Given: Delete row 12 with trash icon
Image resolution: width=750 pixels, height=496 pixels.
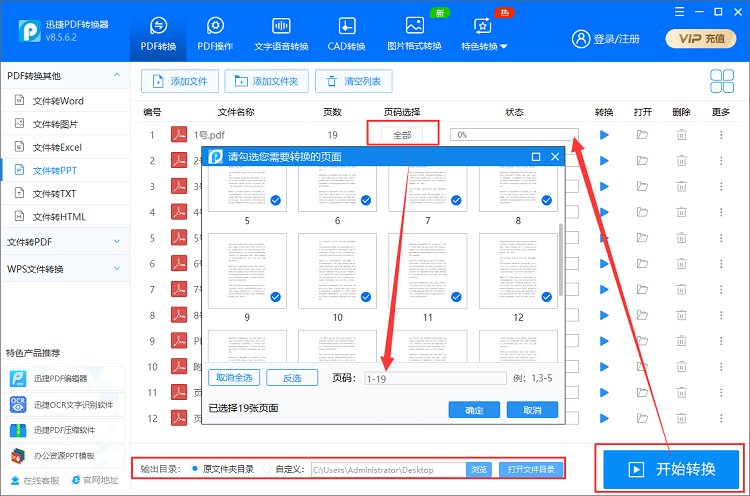Looking at the screenshot, I should tap(681, 418).
